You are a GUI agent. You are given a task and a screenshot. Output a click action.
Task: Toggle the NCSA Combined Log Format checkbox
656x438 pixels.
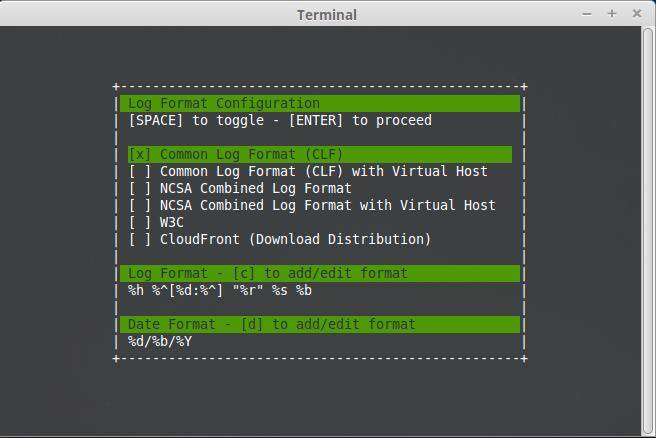pos(140,189)
